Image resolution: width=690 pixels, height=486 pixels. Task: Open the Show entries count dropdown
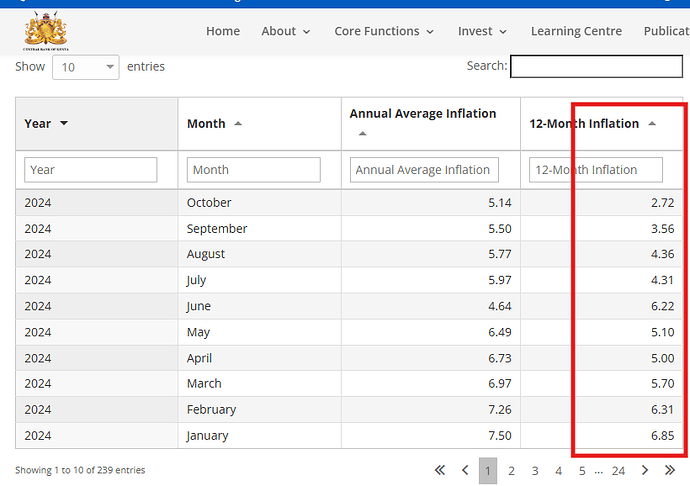tap(84, 67)
